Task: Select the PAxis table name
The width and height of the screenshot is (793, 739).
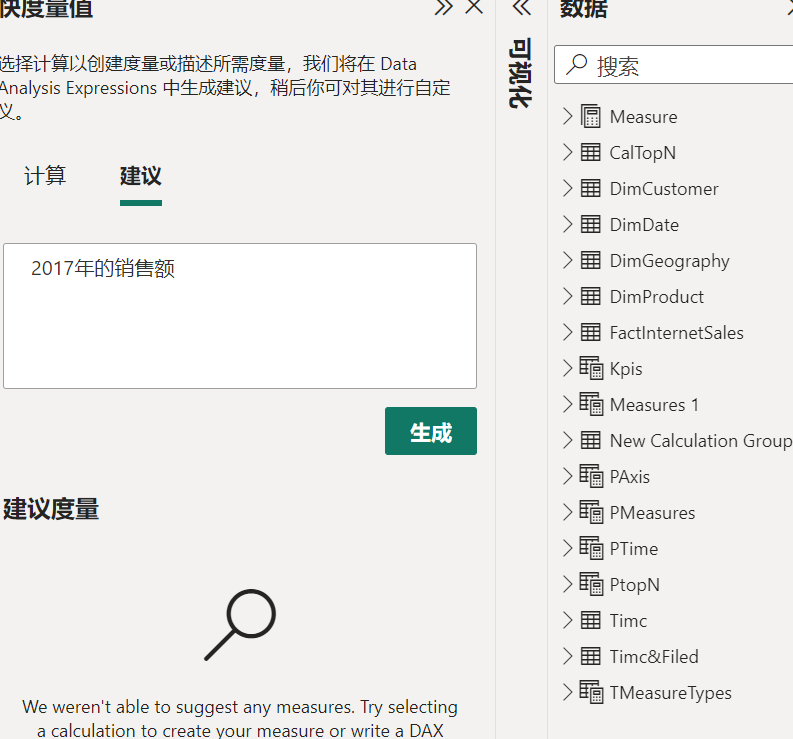Action: coord(630,476)
